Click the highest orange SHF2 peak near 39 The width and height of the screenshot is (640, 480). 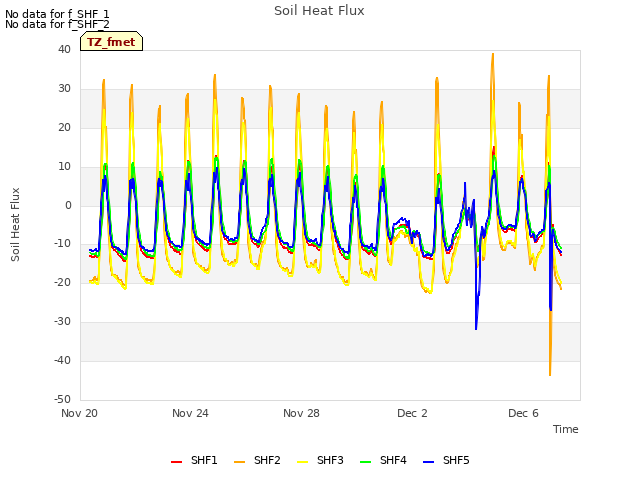[x=493, y=55]
